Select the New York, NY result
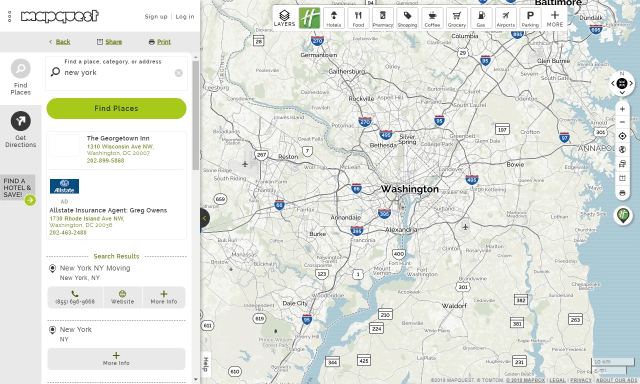640x384 pixels. (x=76, y=329)
